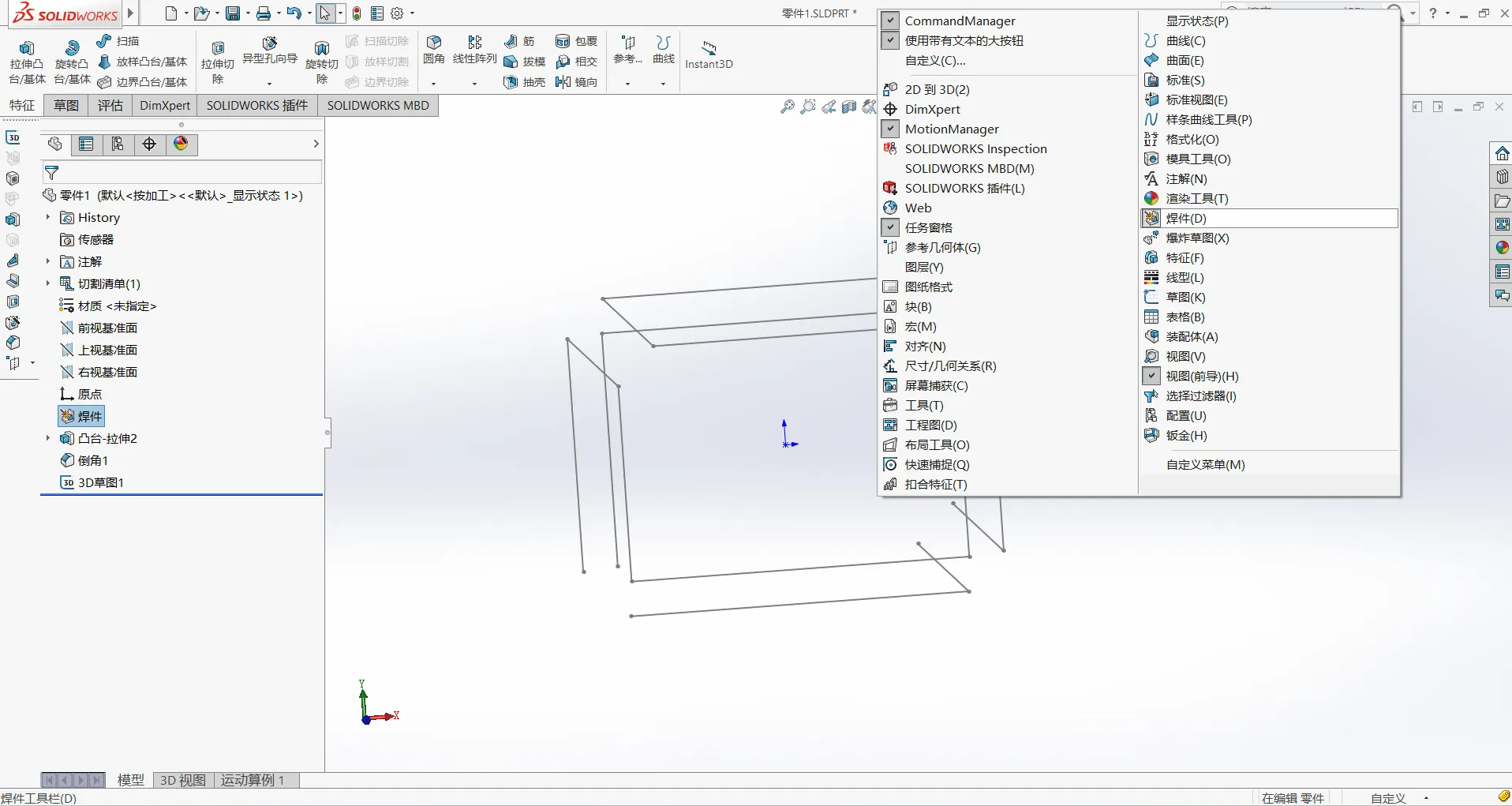The height and width of the screenshot is (806, 1512).
Task: Expand the 凸台-拉伸2 feature node
Action: pyautogui.click(x=48, y=438)
